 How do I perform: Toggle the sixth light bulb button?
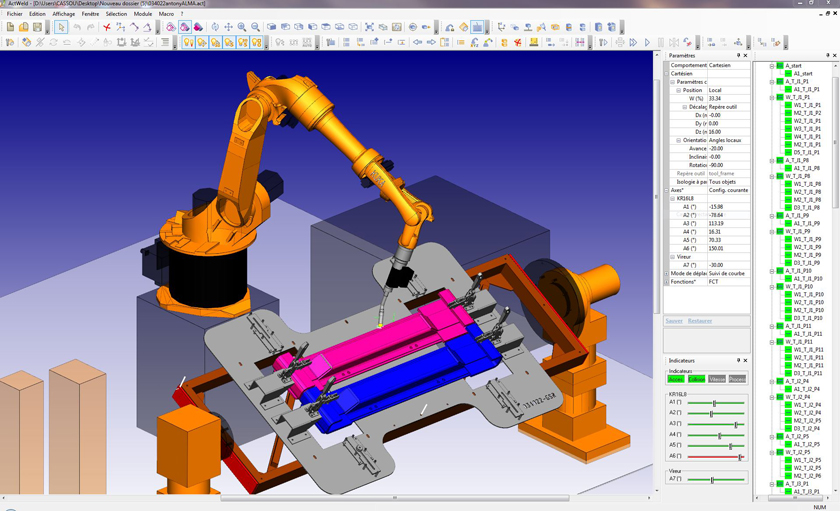pyautogui.click(x=256, y=42)
